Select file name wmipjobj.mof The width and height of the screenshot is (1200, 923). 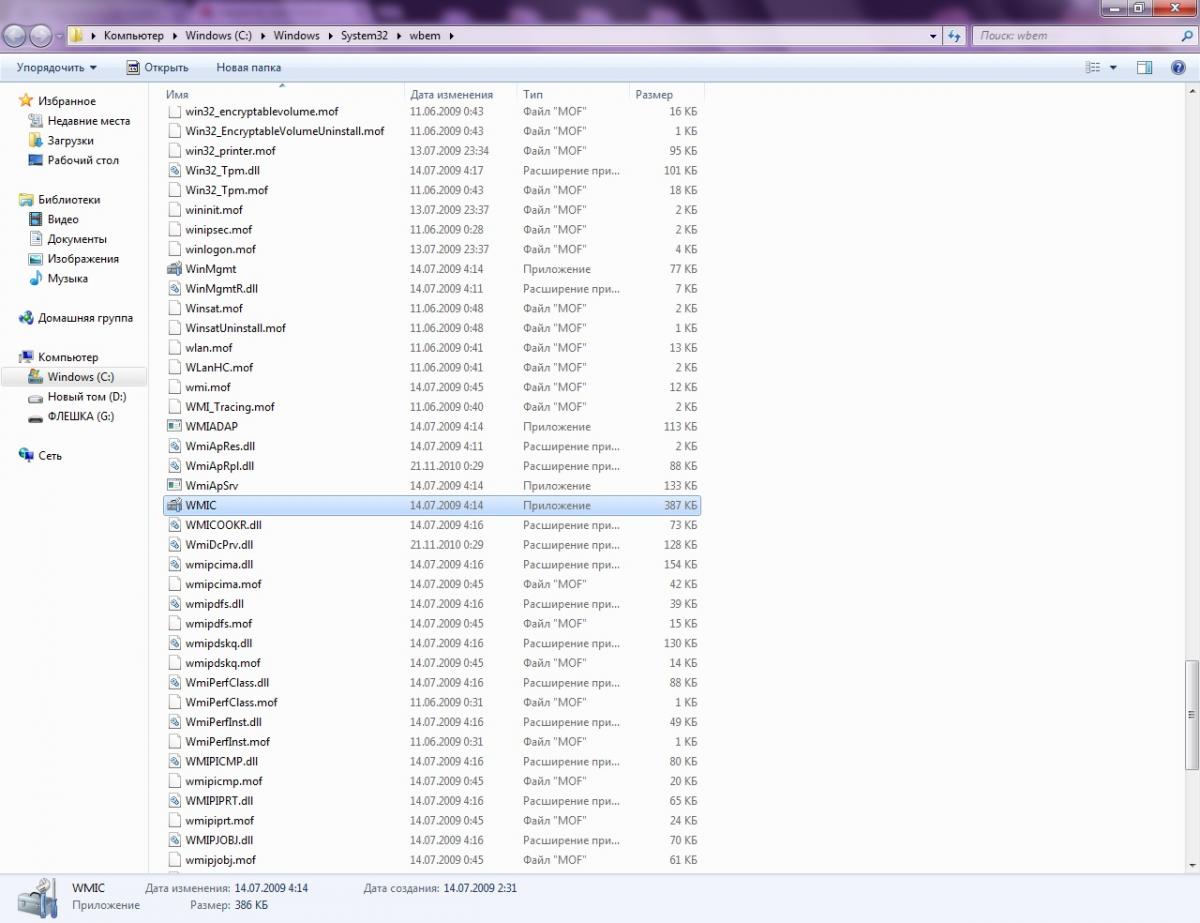point(220,860)
